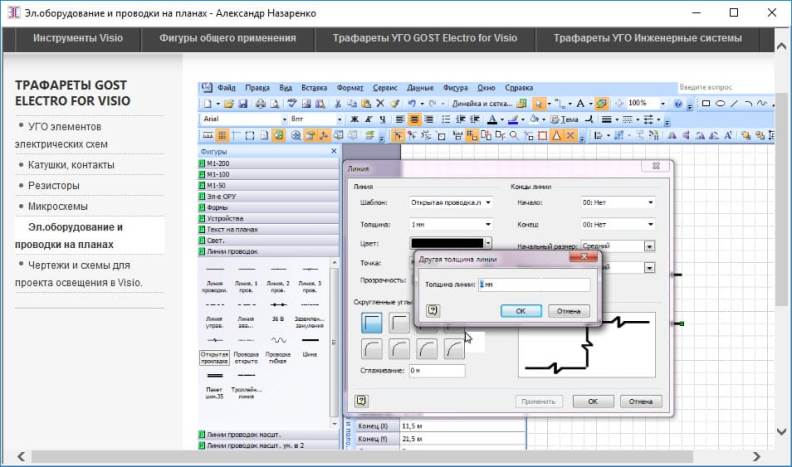Click the Text tool letter A icon

click(580, 103)
